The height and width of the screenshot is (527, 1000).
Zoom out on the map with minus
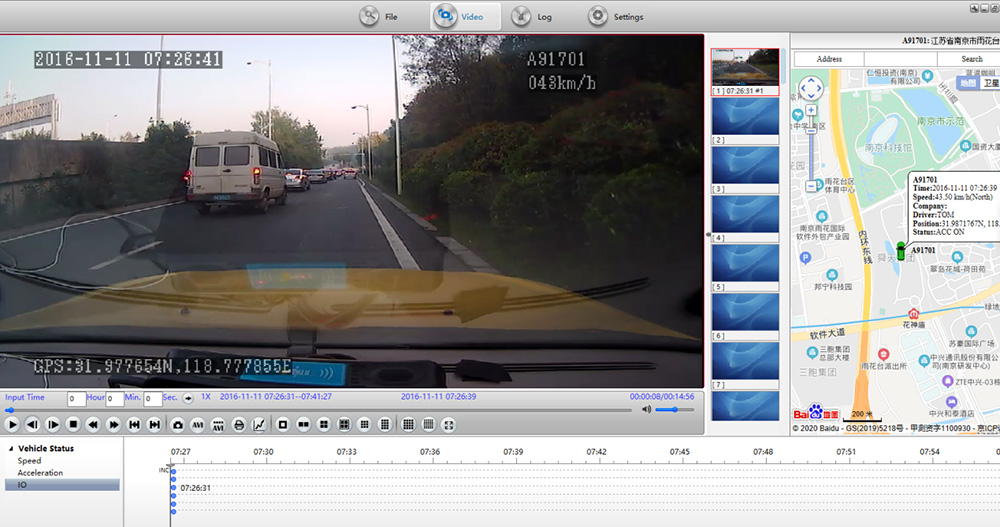coord(811,186)
